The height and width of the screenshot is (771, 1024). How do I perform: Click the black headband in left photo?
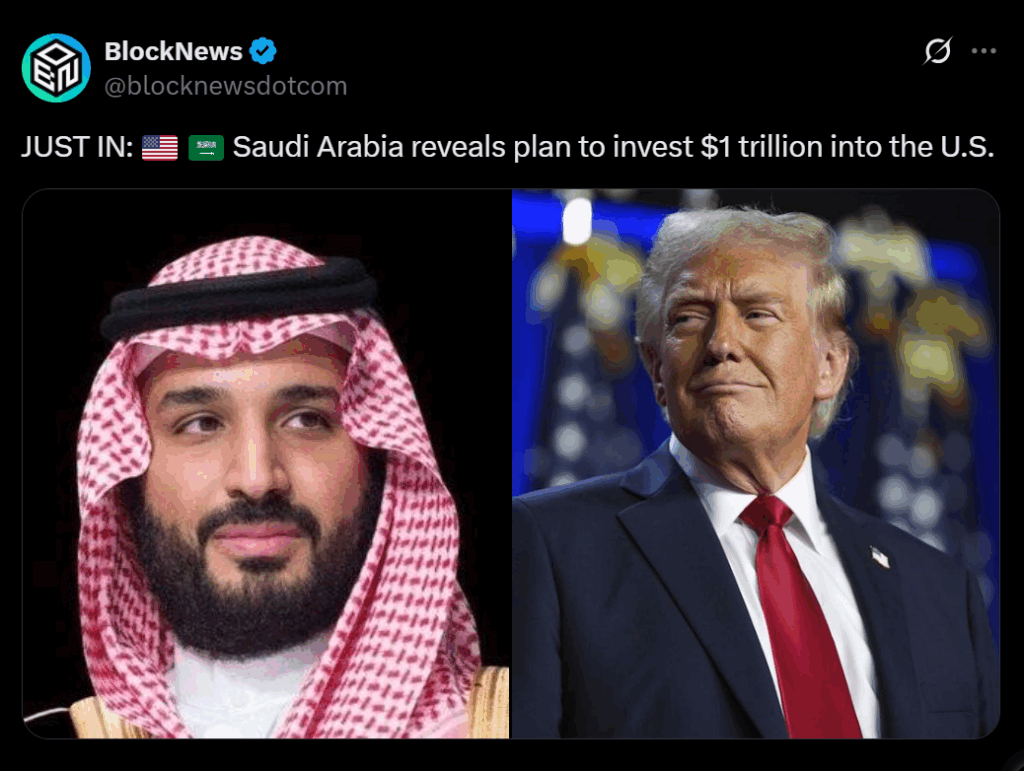coord(240,299)
